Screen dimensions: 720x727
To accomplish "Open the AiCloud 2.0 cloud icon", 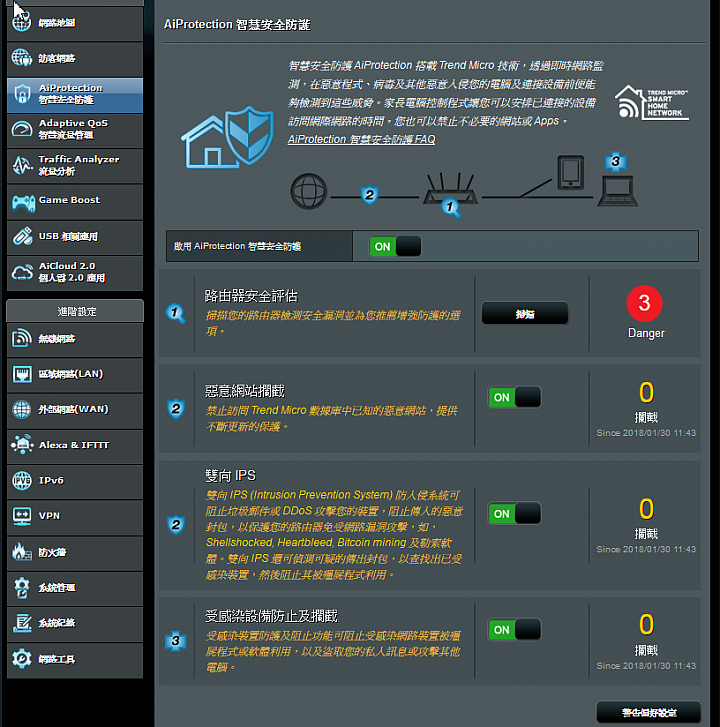I will point(22,272).
